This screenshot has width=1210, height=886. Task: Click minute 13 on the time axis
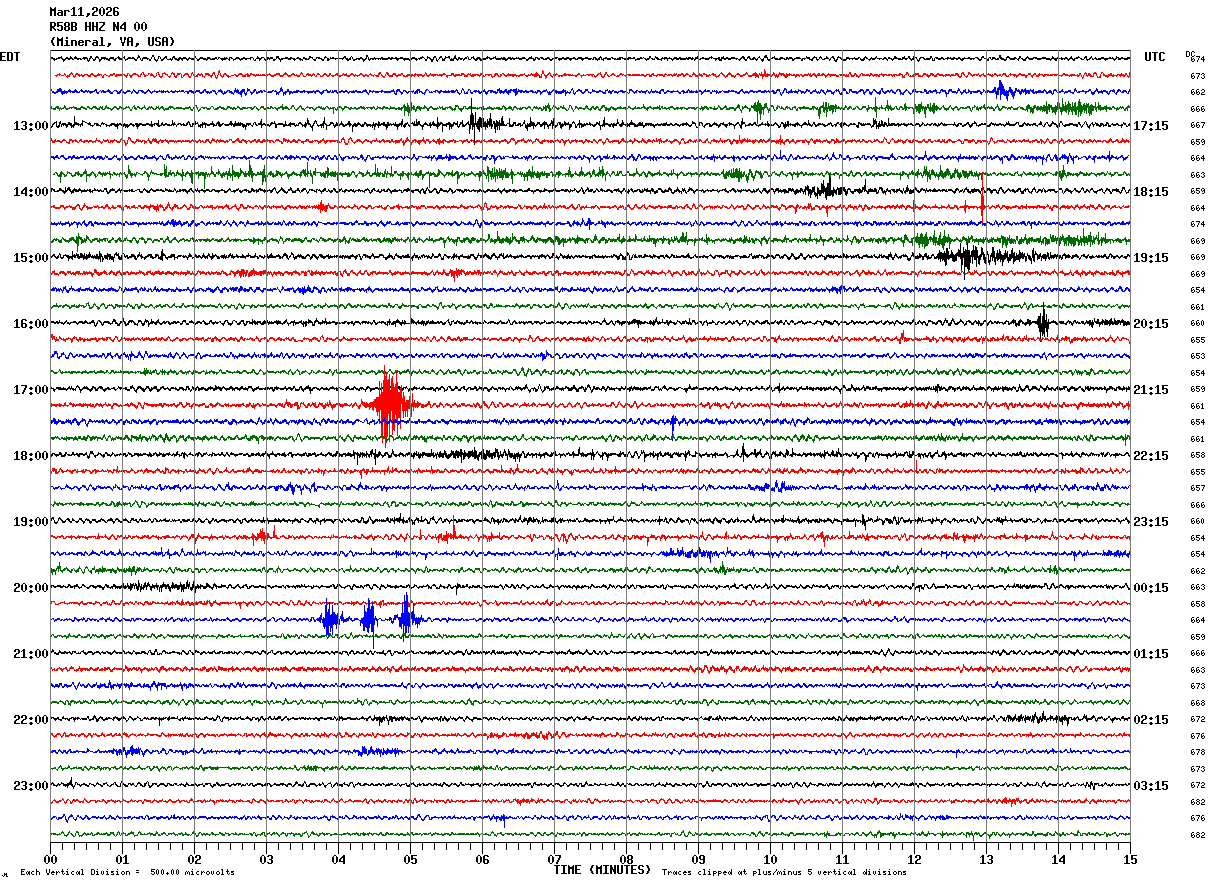coord(986,859)
